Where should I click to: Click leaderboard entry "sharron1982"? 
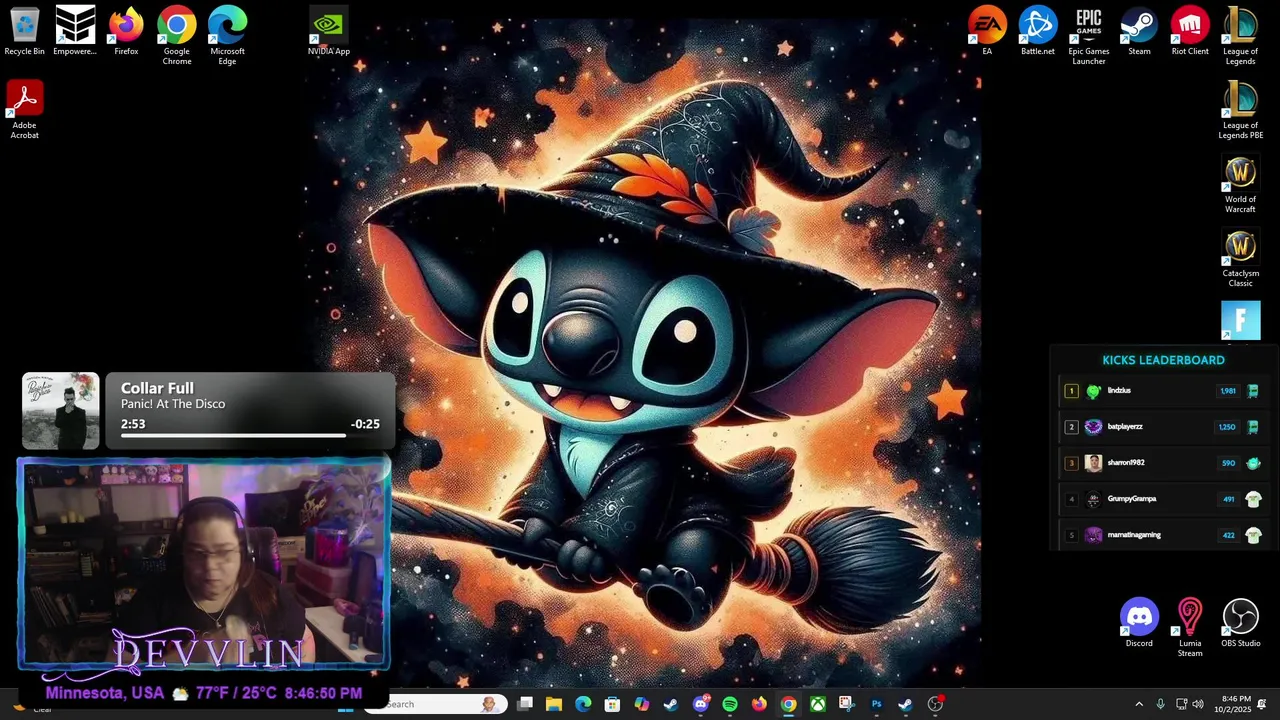(1163, 463)
